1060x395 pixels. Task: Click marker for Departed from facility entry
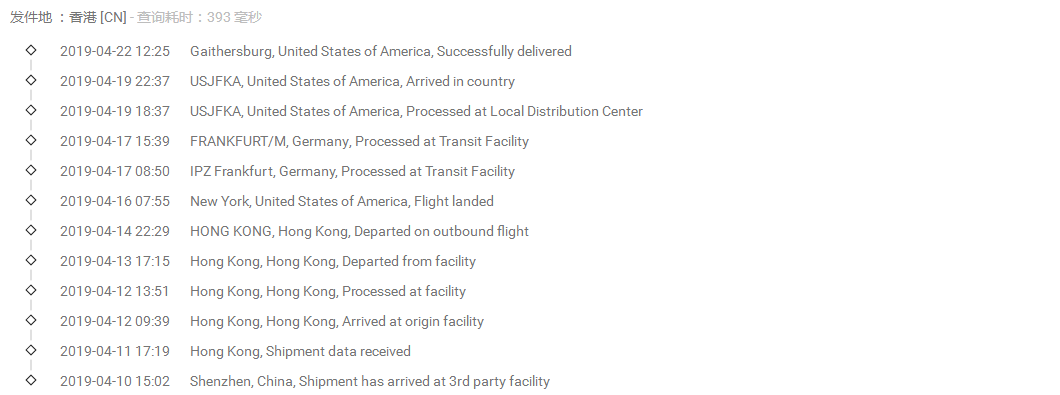coord(30,260)
